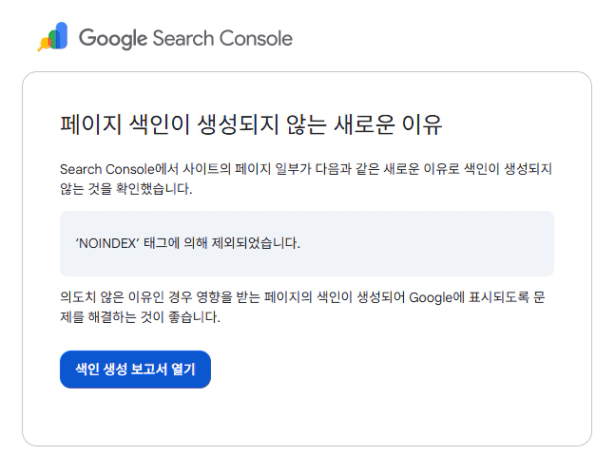The width and height of the screenshot is (615, 455).
Task: Click the gray 'NOINDEX' reason box
Action: 306,243
